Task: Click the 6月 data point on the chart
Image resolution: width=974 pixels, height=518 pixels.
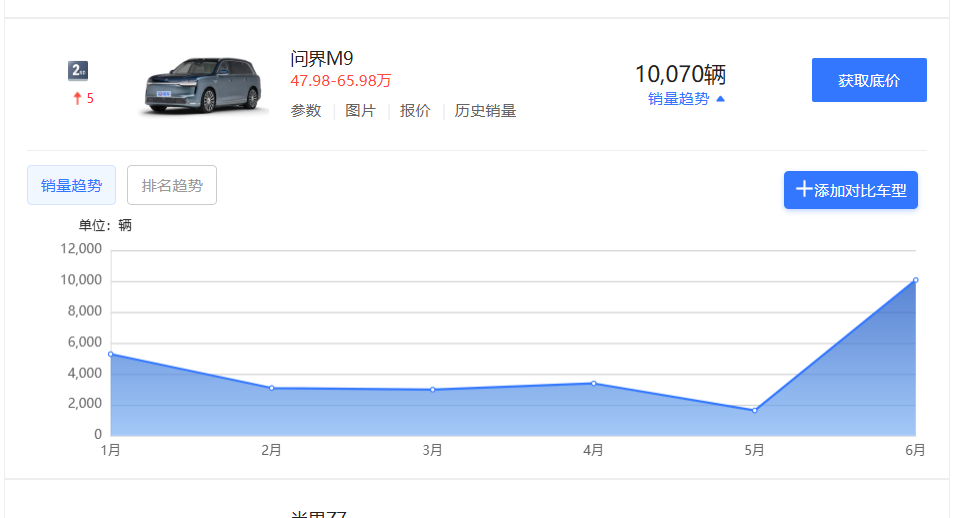Action: pyautogui.click(x=916, y=280)
